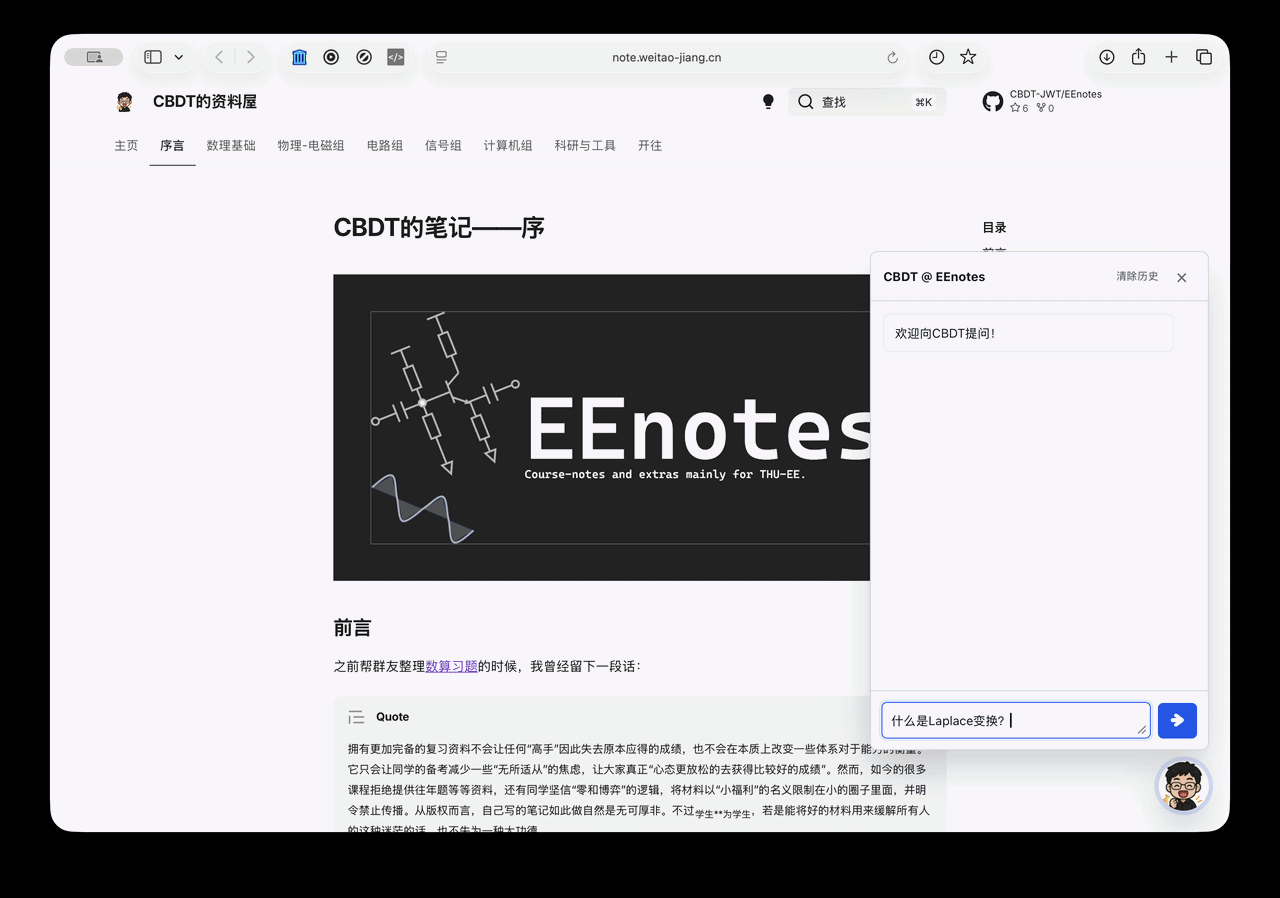The height and width of the screenshot is (898, 1280).
Task: Toggle the Safari sidebar button
Action: click(x=153, y=57)
